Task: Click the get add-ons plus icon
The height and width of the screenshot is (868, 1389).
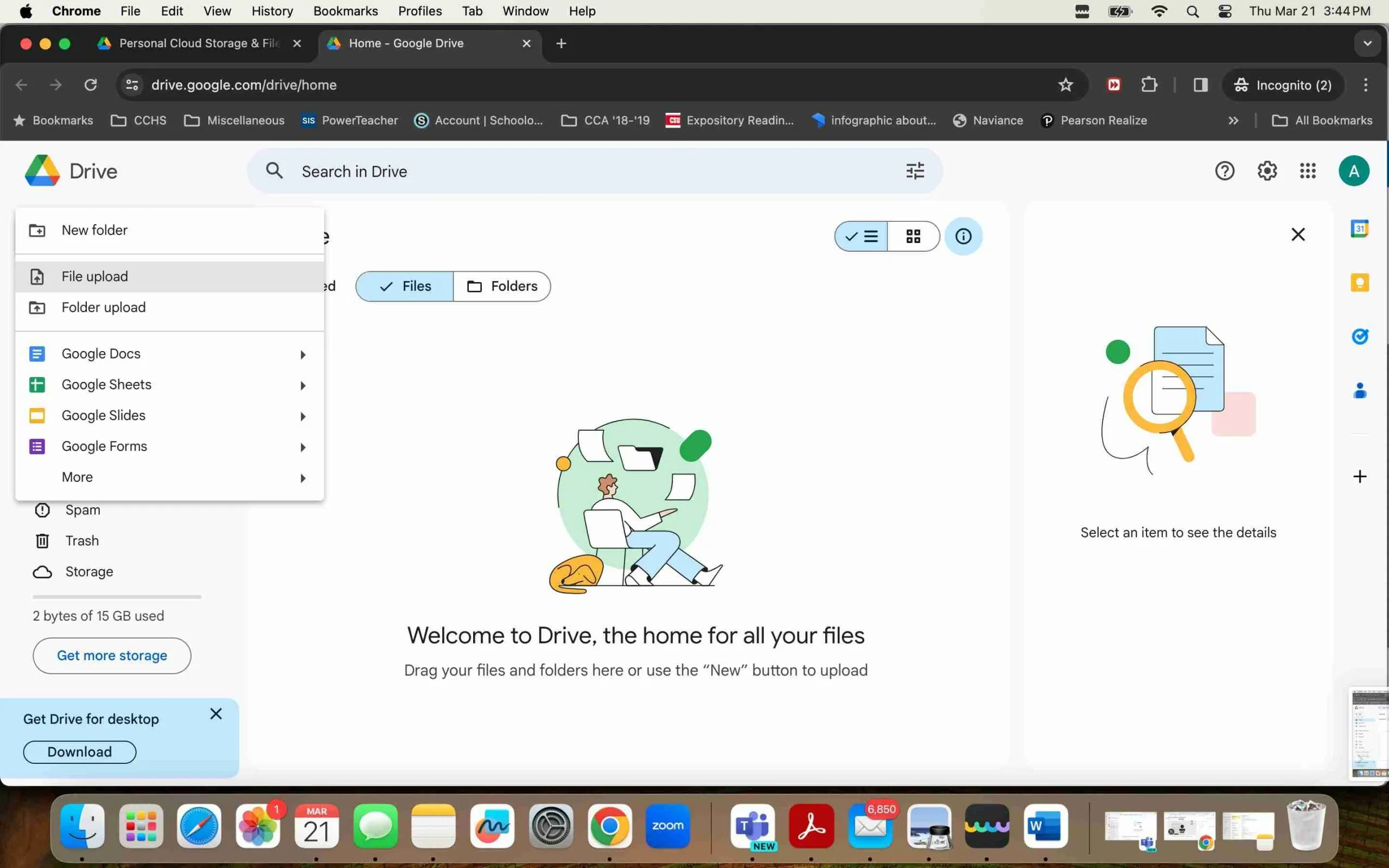Action: coord(1359,476)
